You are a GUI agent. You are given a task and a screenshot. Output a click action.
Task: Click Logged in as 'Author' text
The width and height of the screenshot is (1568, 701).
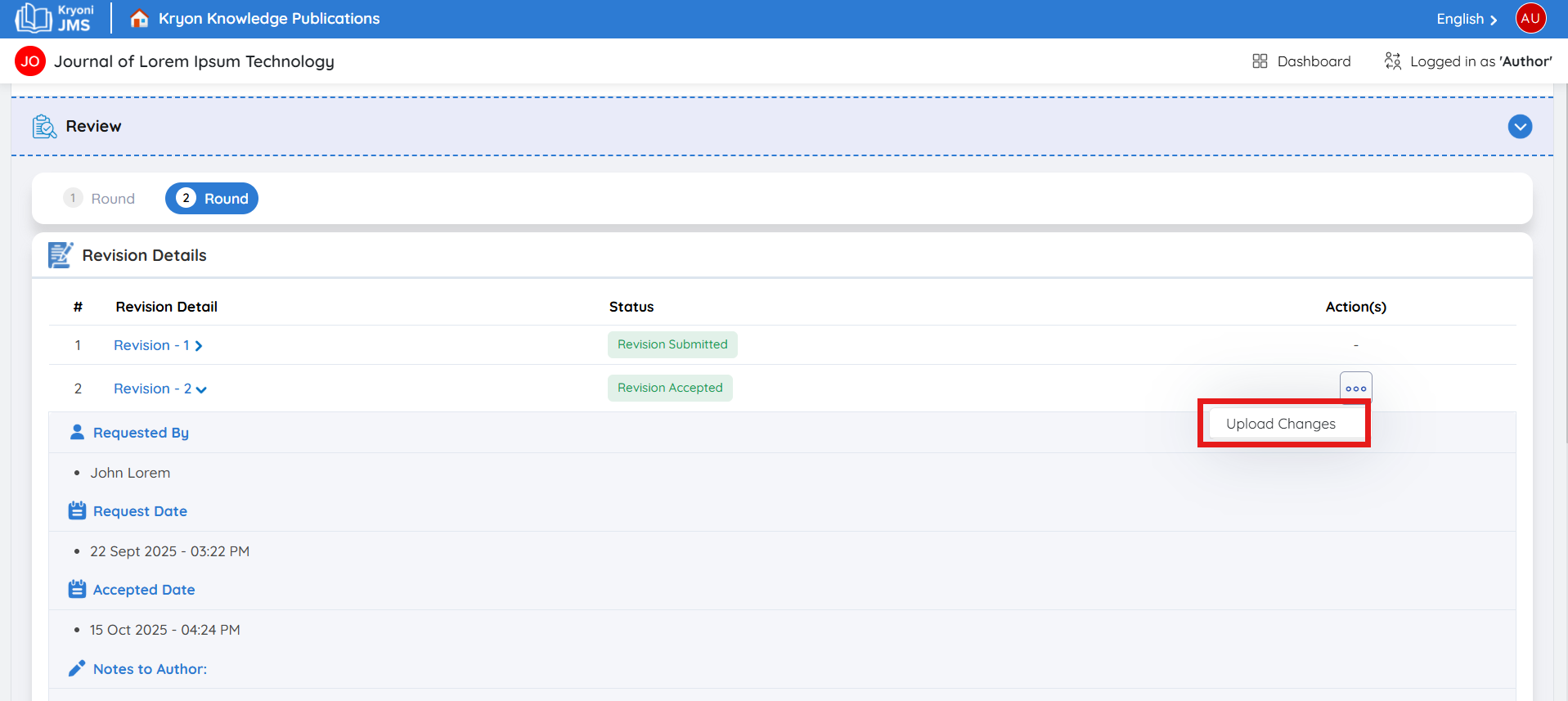1480,61
